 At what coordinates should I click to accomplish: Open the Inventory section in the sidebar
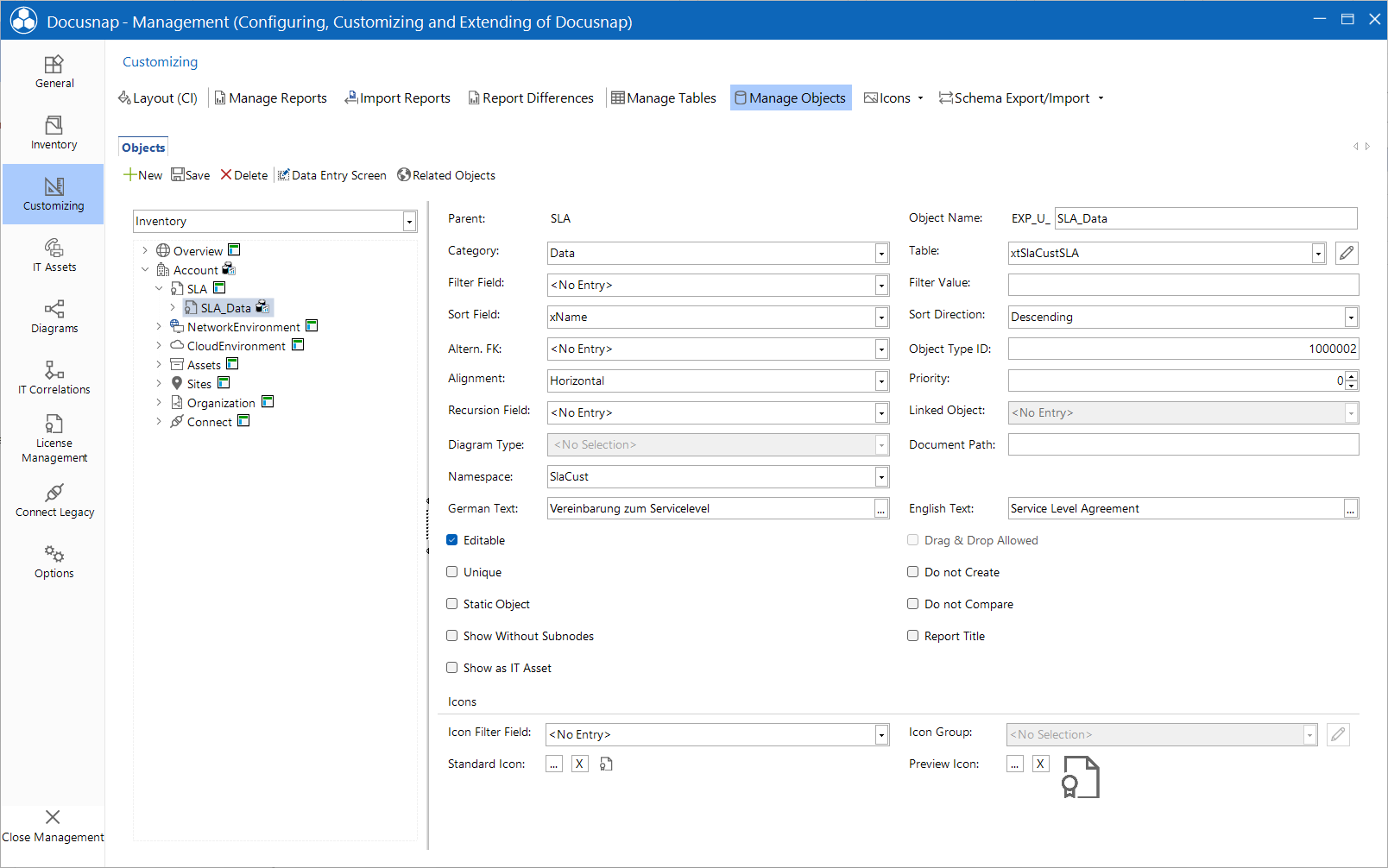54,133
